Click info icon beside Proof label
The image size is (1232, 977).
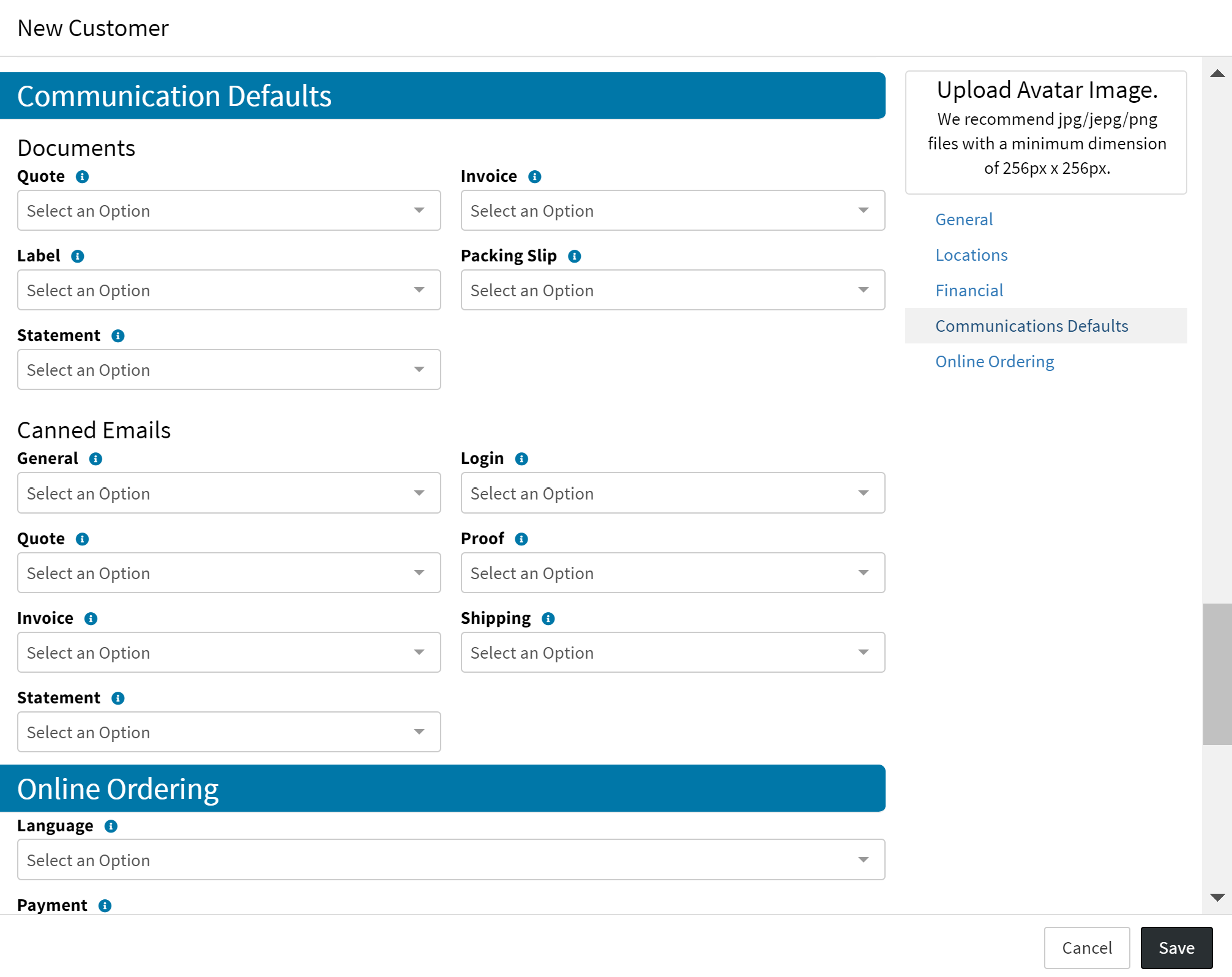pyautogui.click(x=521, y=539)
